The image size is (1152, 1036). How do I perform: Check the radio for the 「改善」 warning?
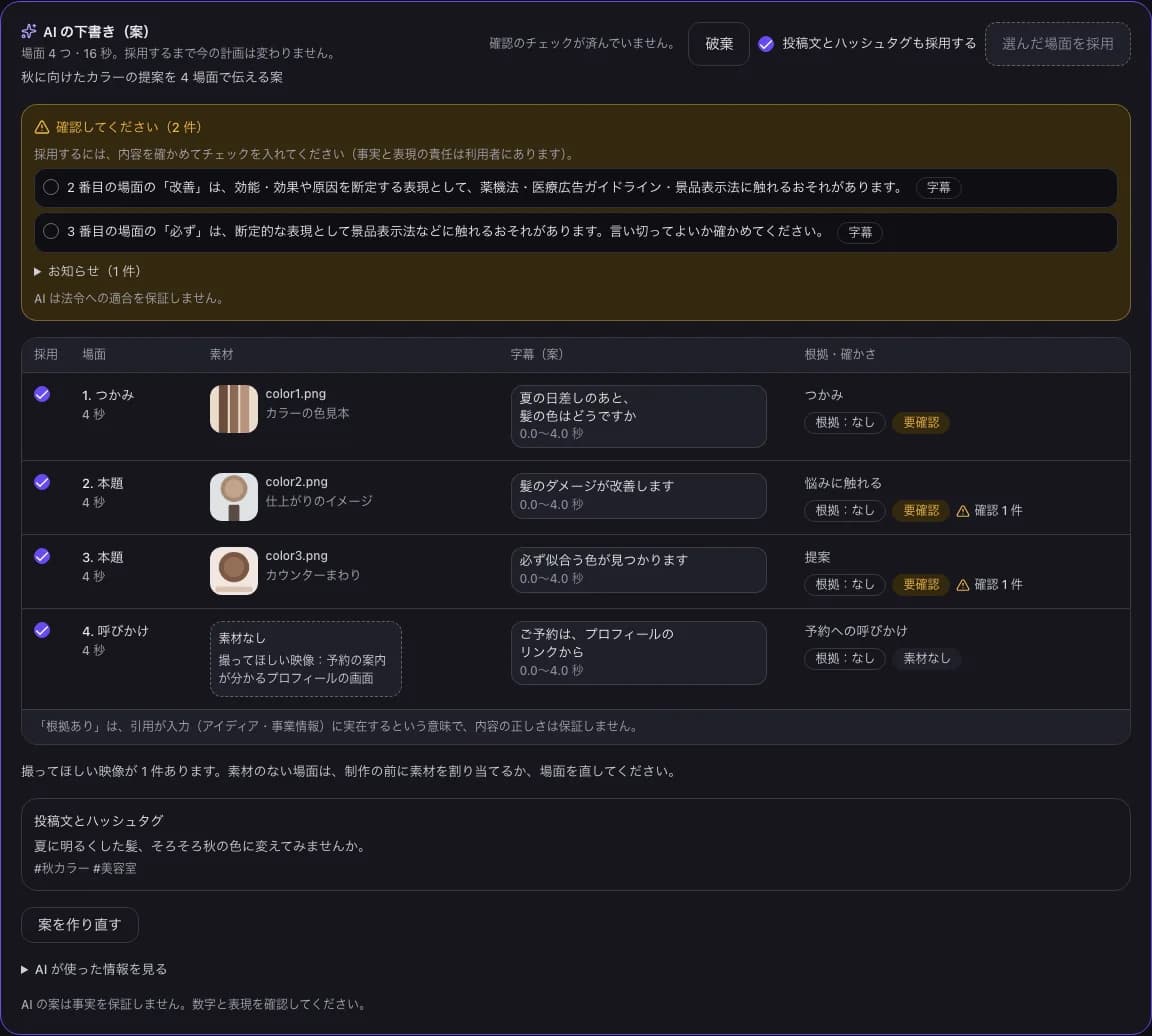(x=51, y=187)
